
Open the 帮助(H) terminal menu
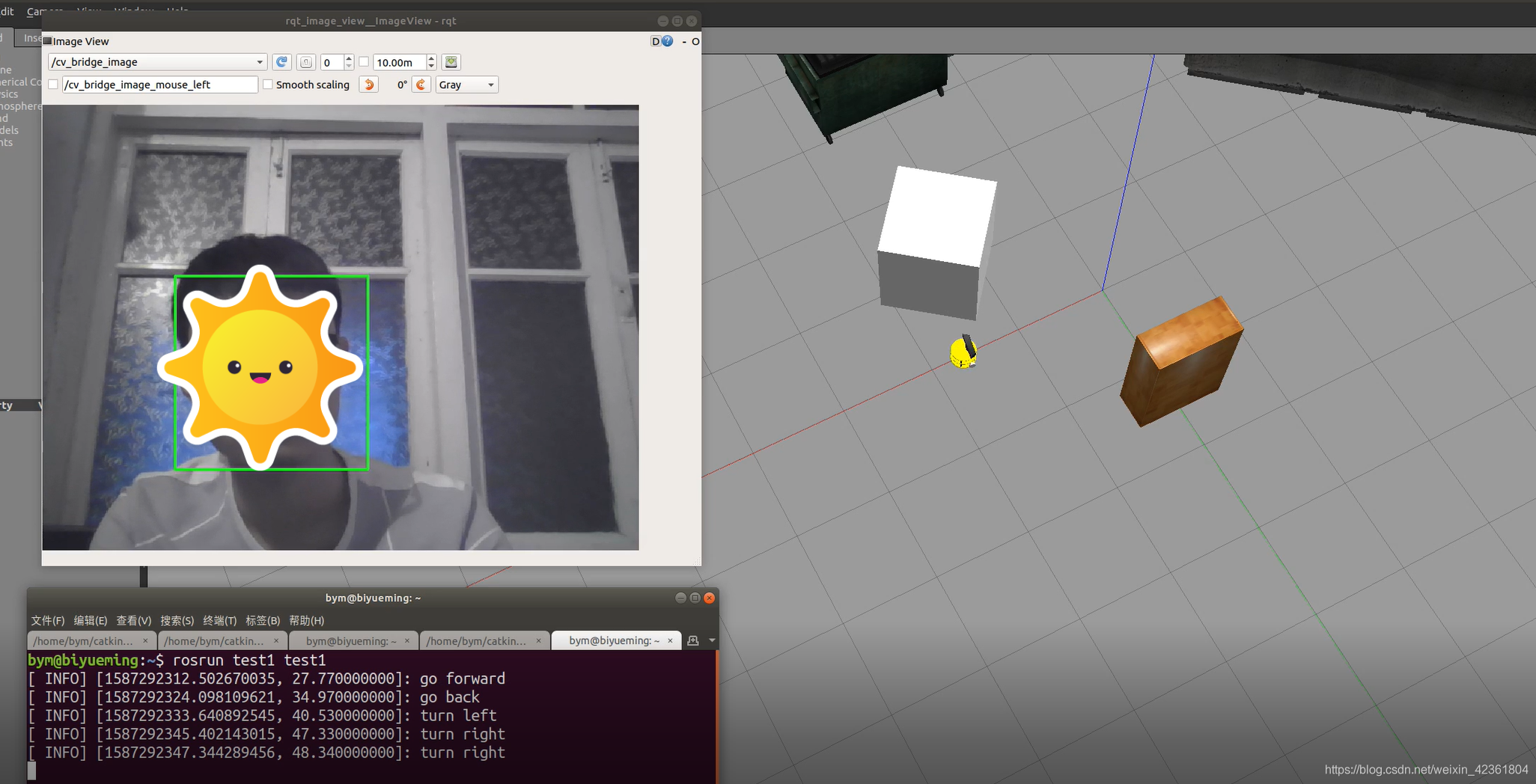306,620
